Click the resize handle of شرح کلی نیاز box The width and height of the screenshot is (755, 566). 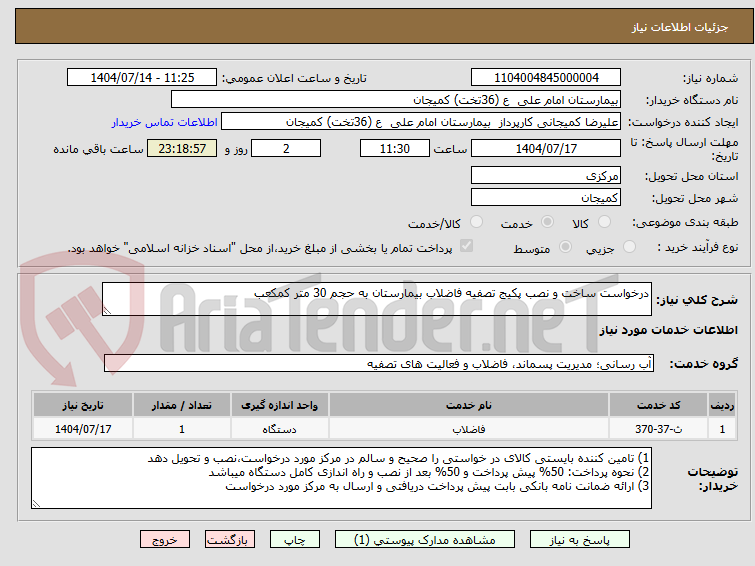107,311
